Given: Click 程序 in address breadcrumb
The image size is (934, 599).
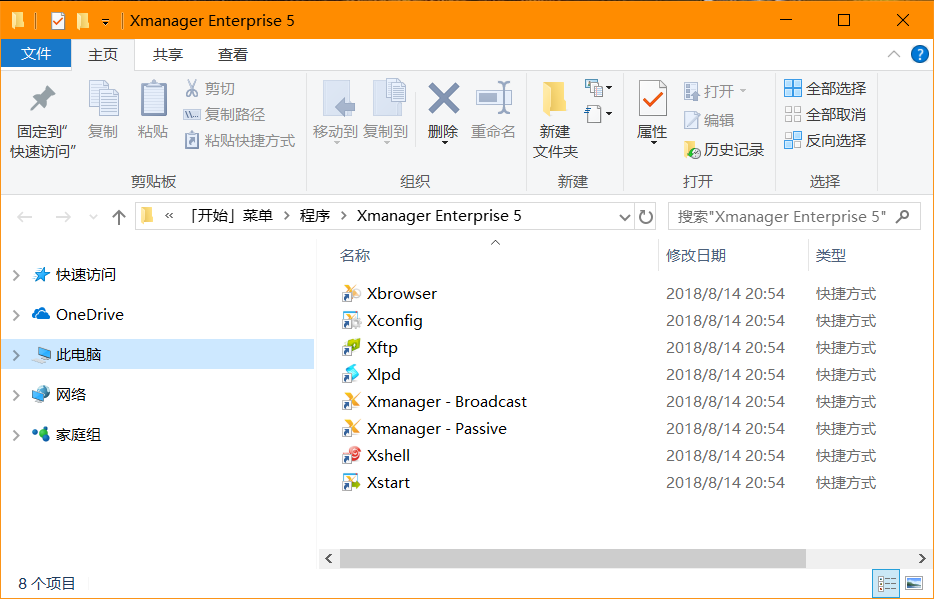Looking at the screenshot, I should click(315, 216).
